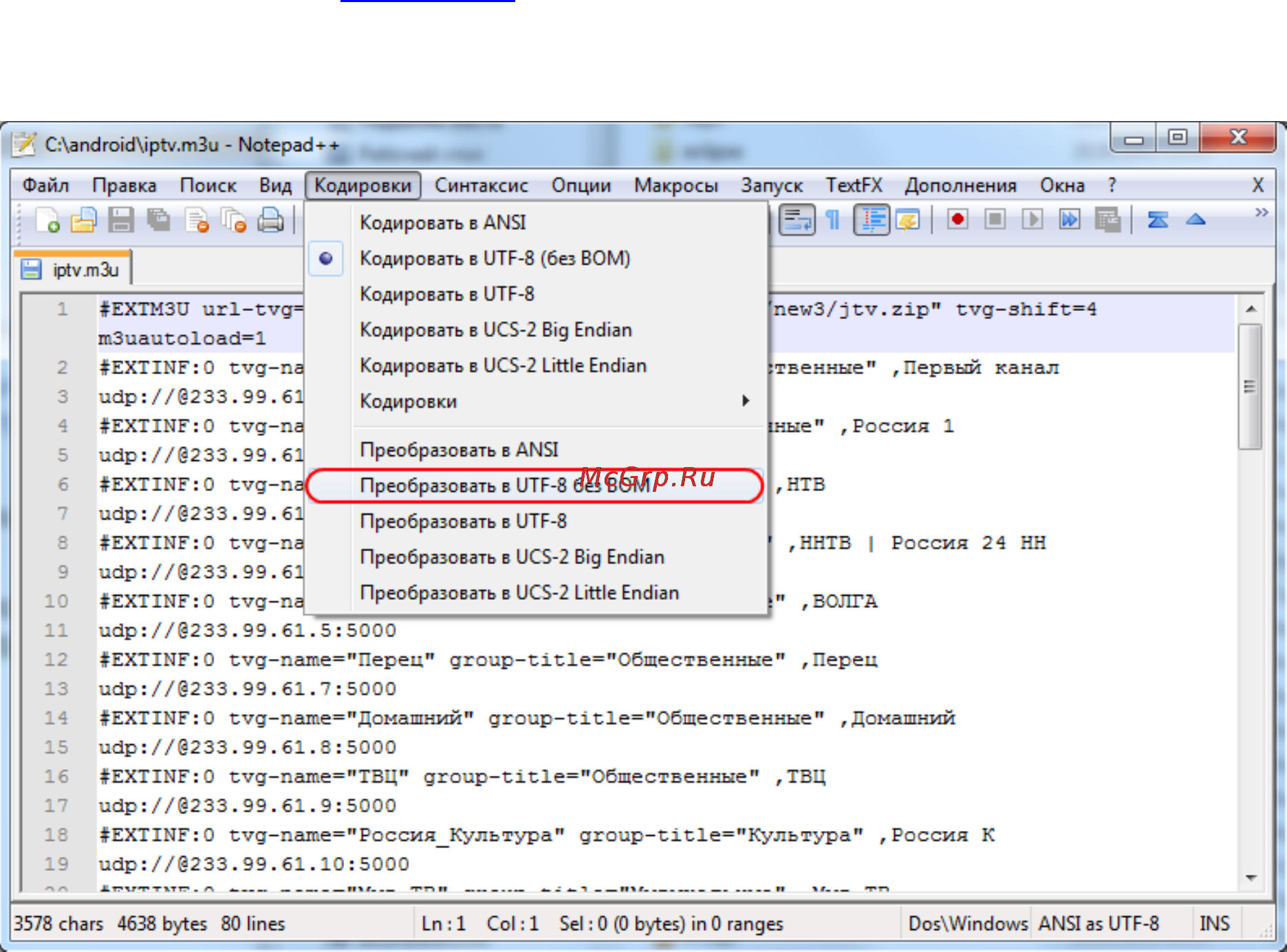Close document with menu bar X

tap(1258, 185)
